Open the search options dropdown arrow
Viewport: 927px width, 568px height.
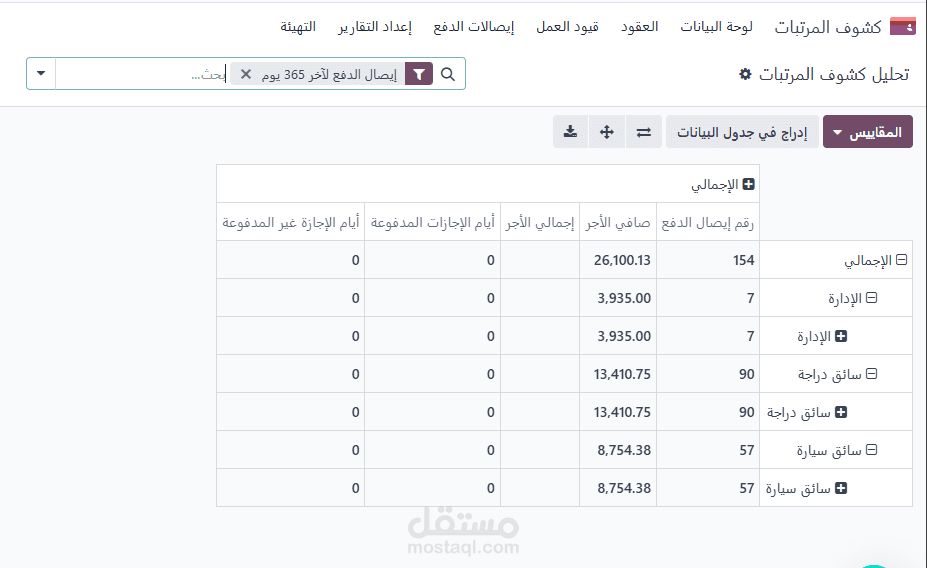[x=41, y=74]
